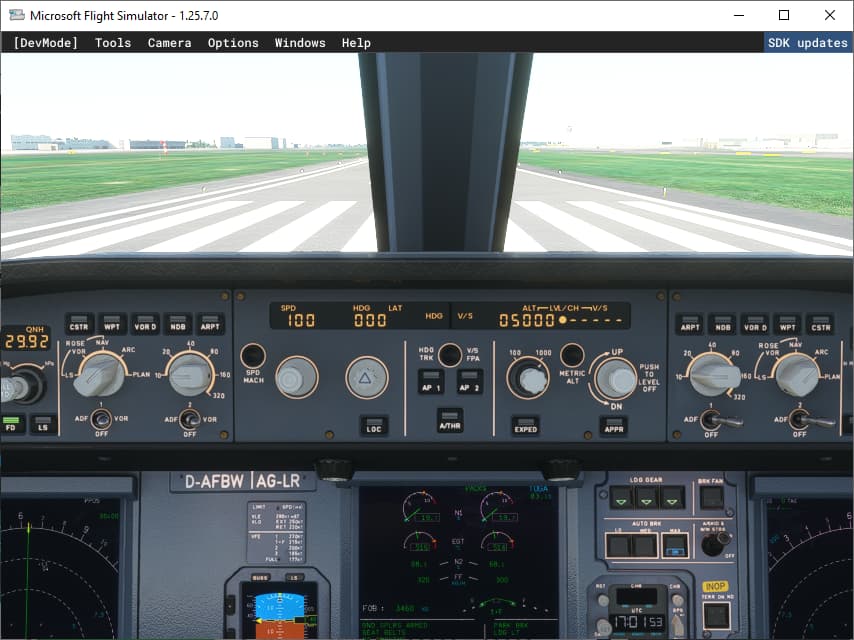The width and height of the screenshot is (854, 640).
Task: Open the Windows menu
Action: (x=300, y=42)
